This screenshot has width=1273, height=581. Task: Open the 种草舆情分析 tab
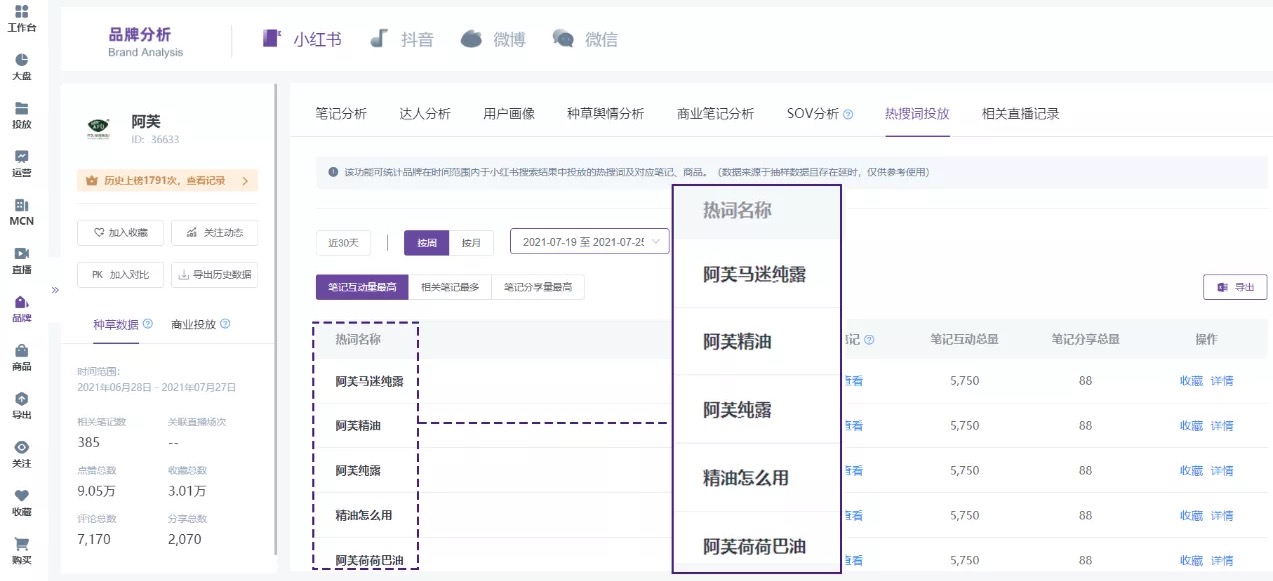point(606,114)
